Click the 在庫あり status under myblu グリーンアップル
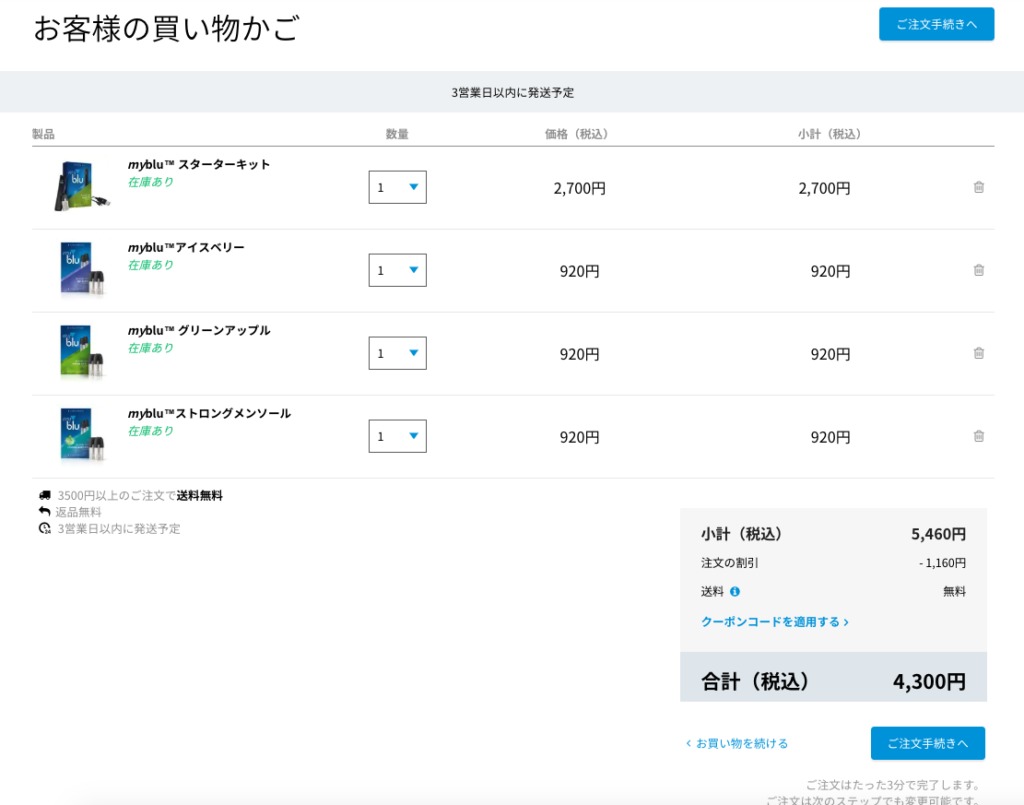Viewport: 1024px width, 805px height. tap(150, 348)
